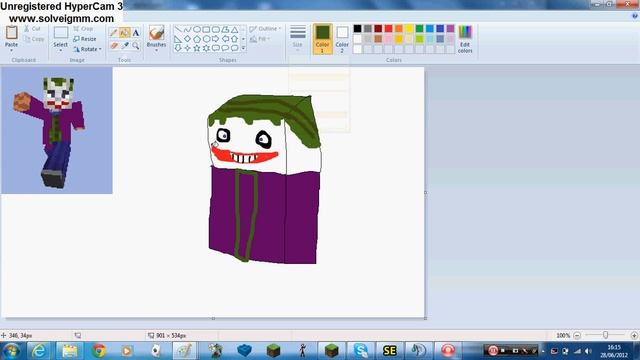Choose the Oval shape

point(197,30)
